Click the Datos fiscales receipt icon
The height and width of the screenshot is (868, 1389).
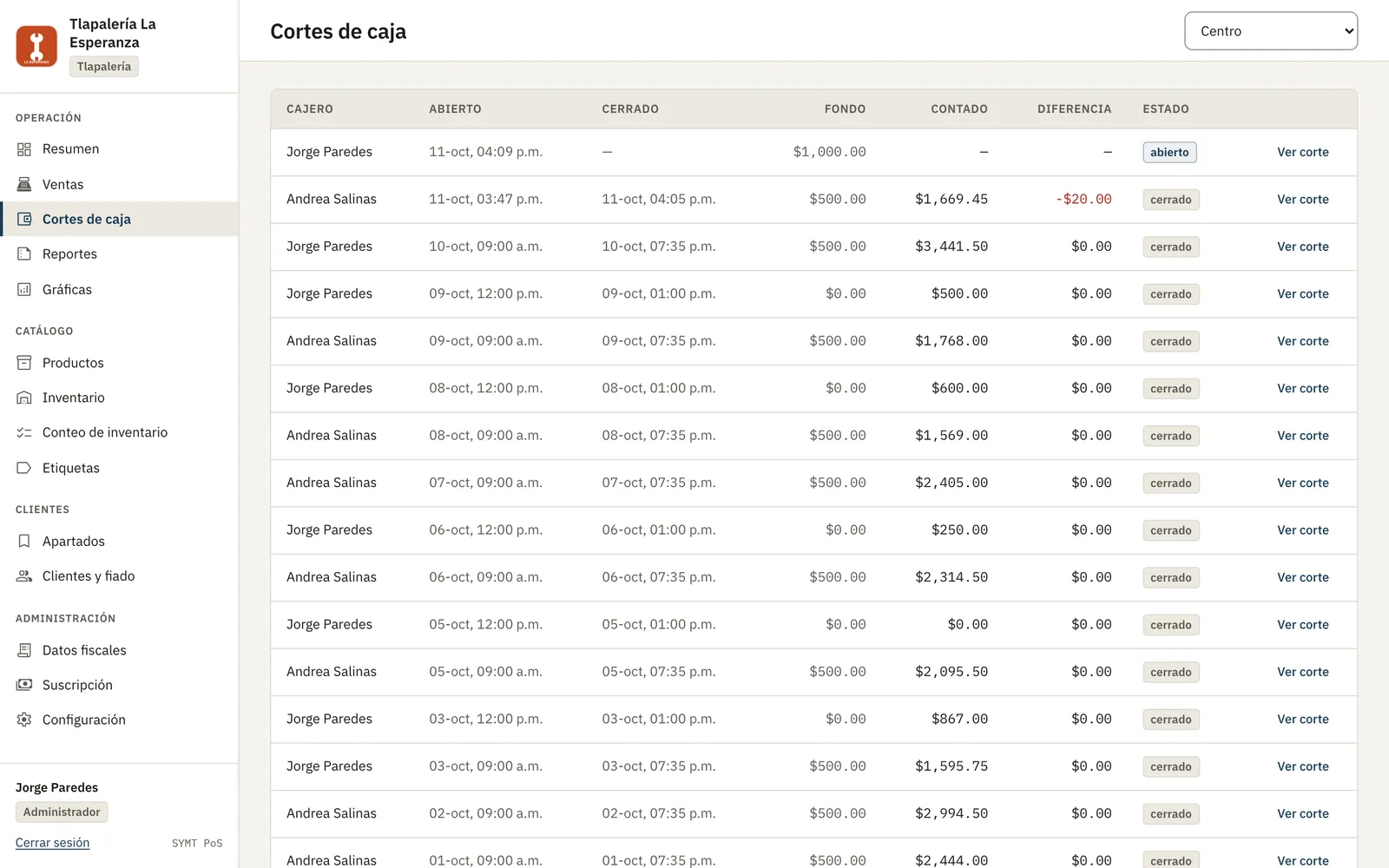(x=24, y=650)
